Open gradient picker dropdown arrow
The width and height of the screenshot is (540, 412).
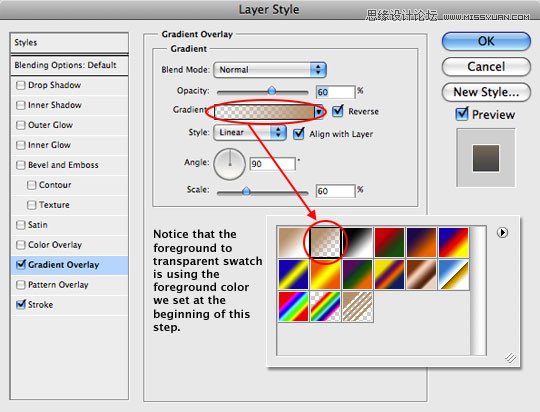tap(319, 112)
